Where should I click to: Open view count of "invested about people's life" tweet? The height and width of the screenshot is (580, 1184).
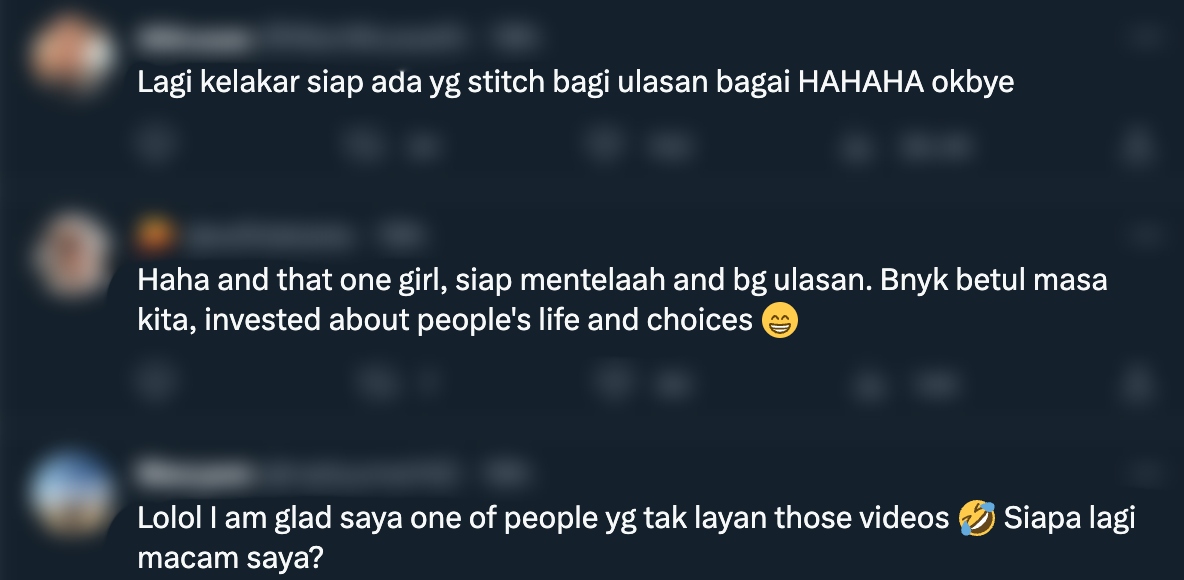pos(868,385)
